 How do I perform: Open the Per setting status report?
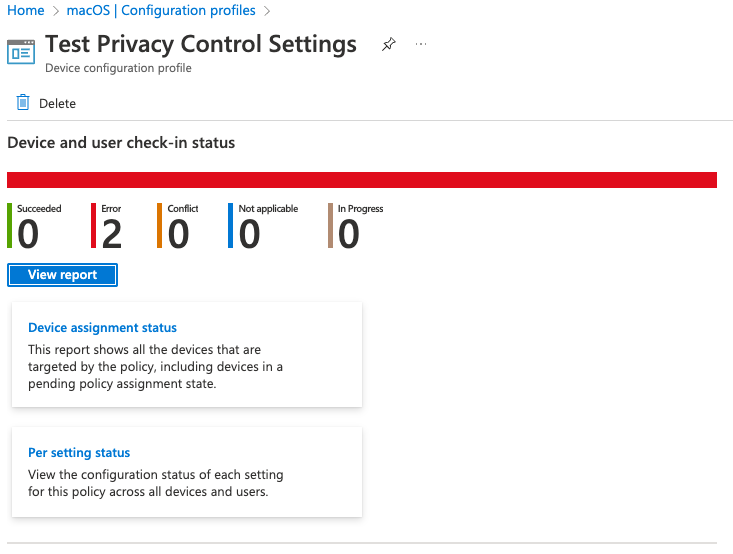[x=79, y=452]
